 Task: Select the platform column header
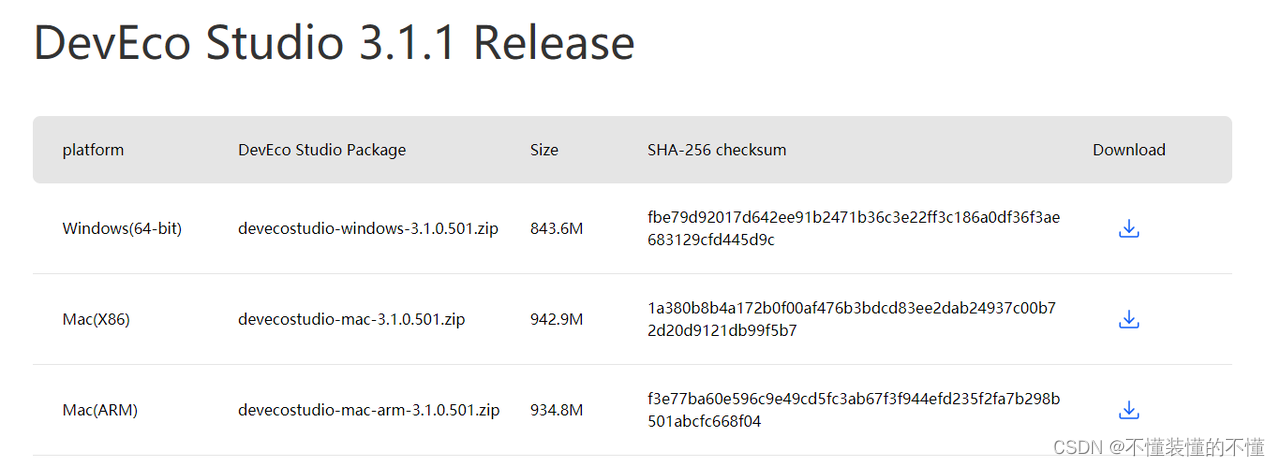(93, 150)
